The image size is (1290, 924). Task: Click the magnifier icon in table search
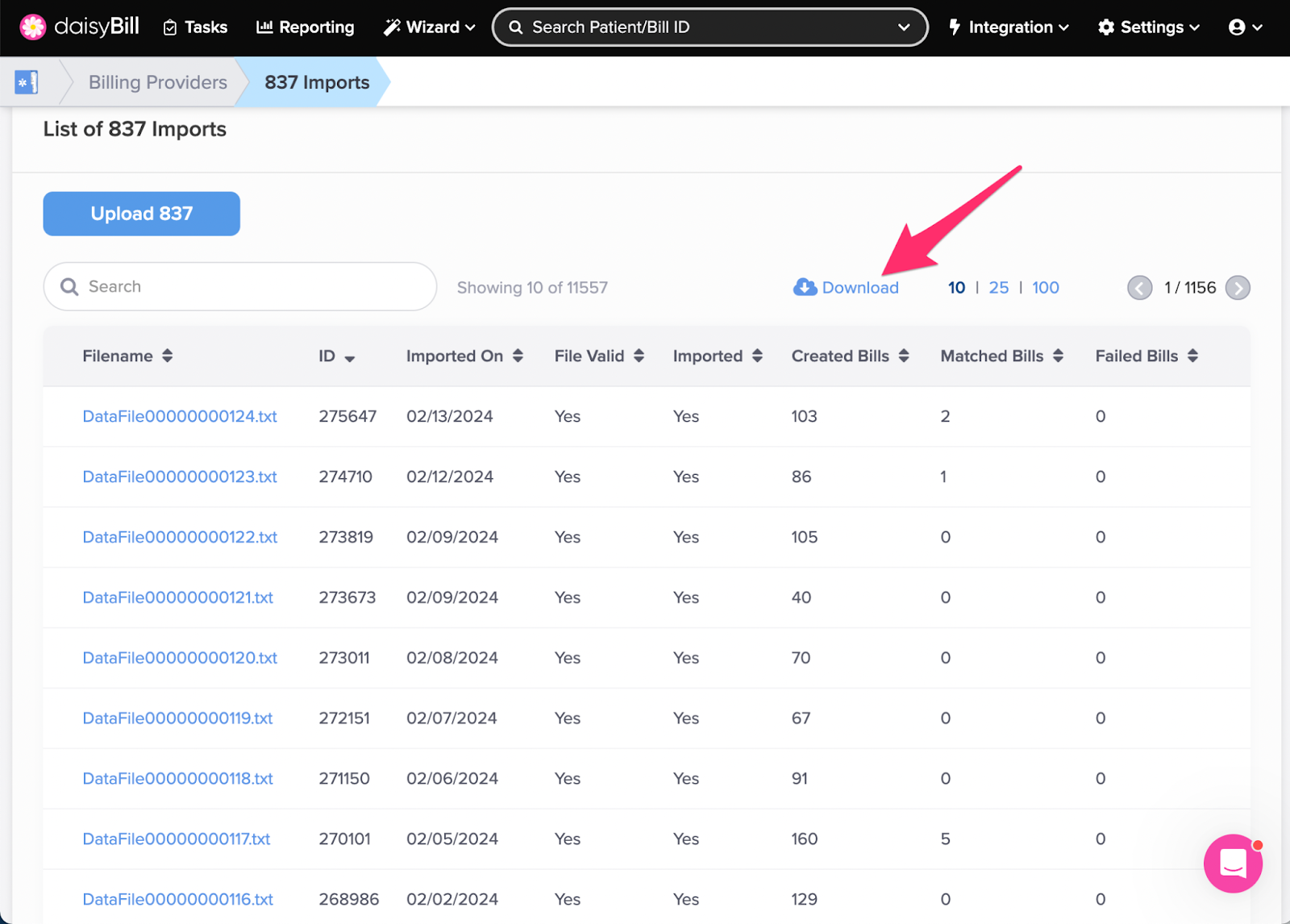pyautogui.click(x=70, y=287)
